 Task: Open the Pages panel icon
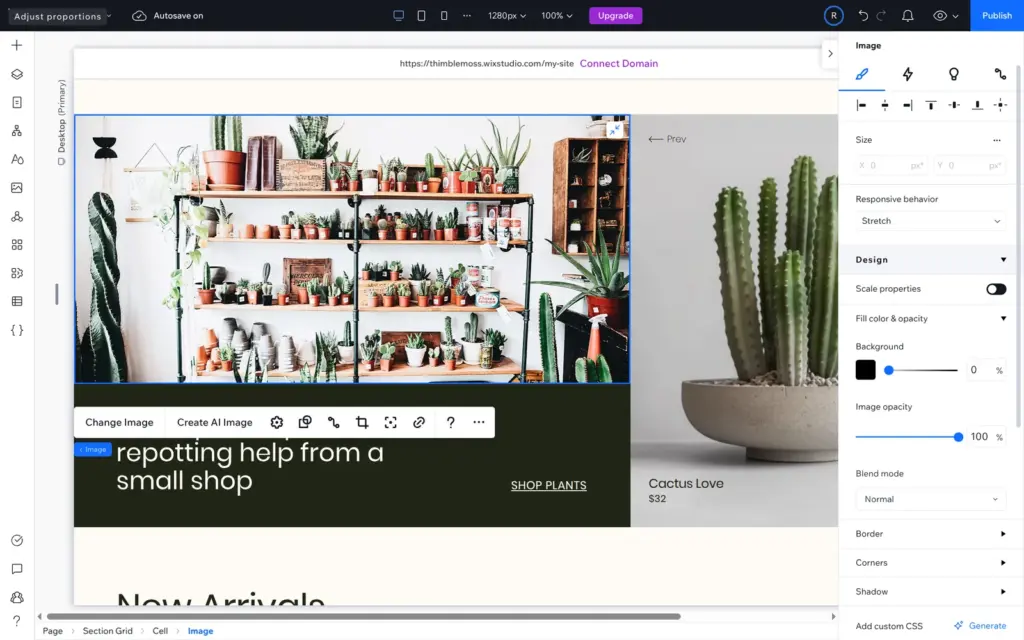17,103
